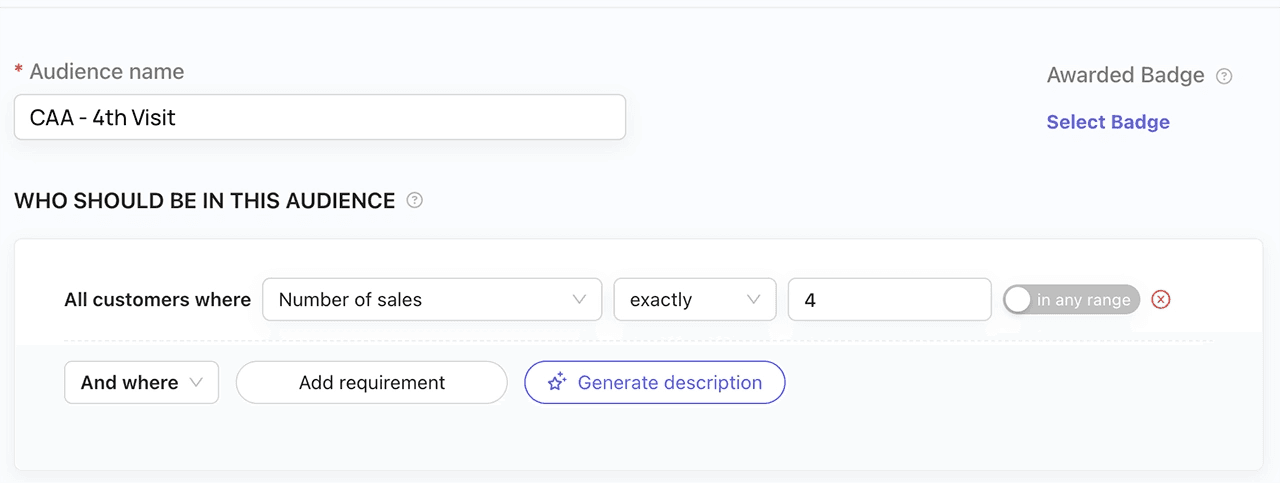Click the All customers where label
The height and width of the screenshot is (483, 1280).
point(157,300)
